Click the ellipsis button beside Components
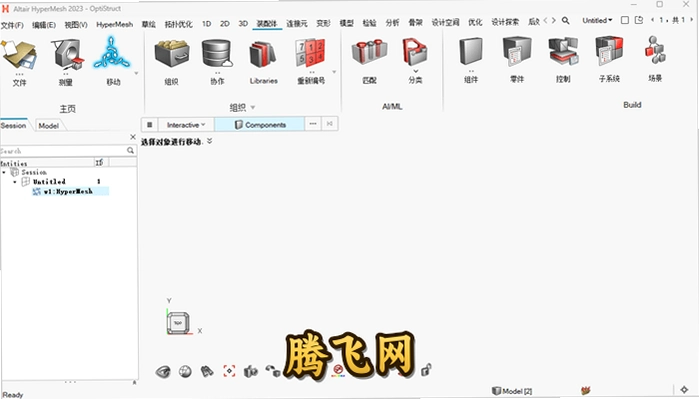Screen dimensions: 699x399 pyautogui.click(x=313, y=124)
